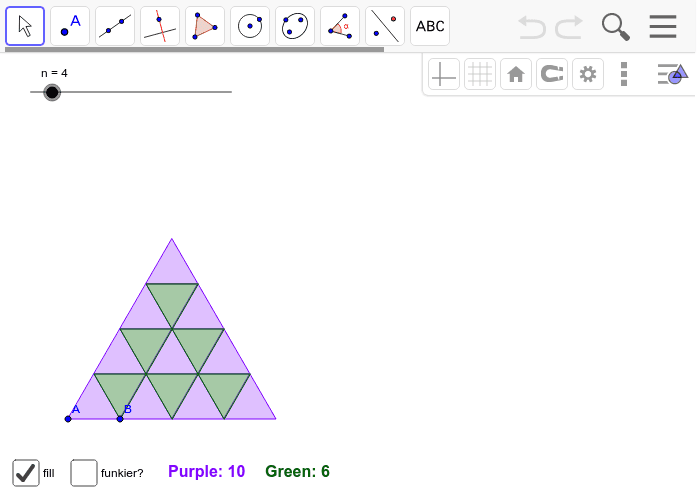
Task: Select the Move arrow tool
Action: pos(25,26)
